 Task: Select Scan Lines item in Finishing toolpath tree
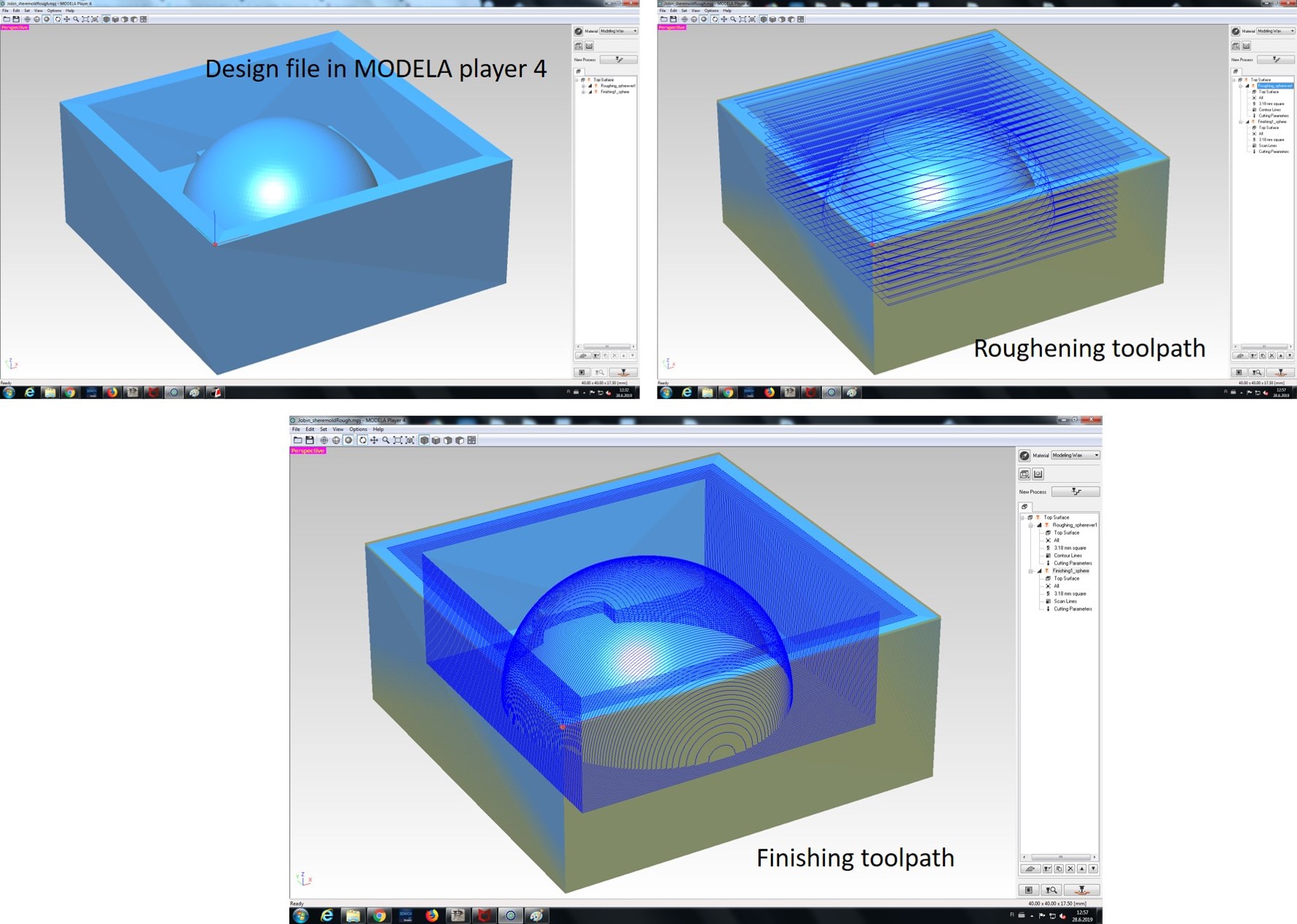coord(1065,601)
